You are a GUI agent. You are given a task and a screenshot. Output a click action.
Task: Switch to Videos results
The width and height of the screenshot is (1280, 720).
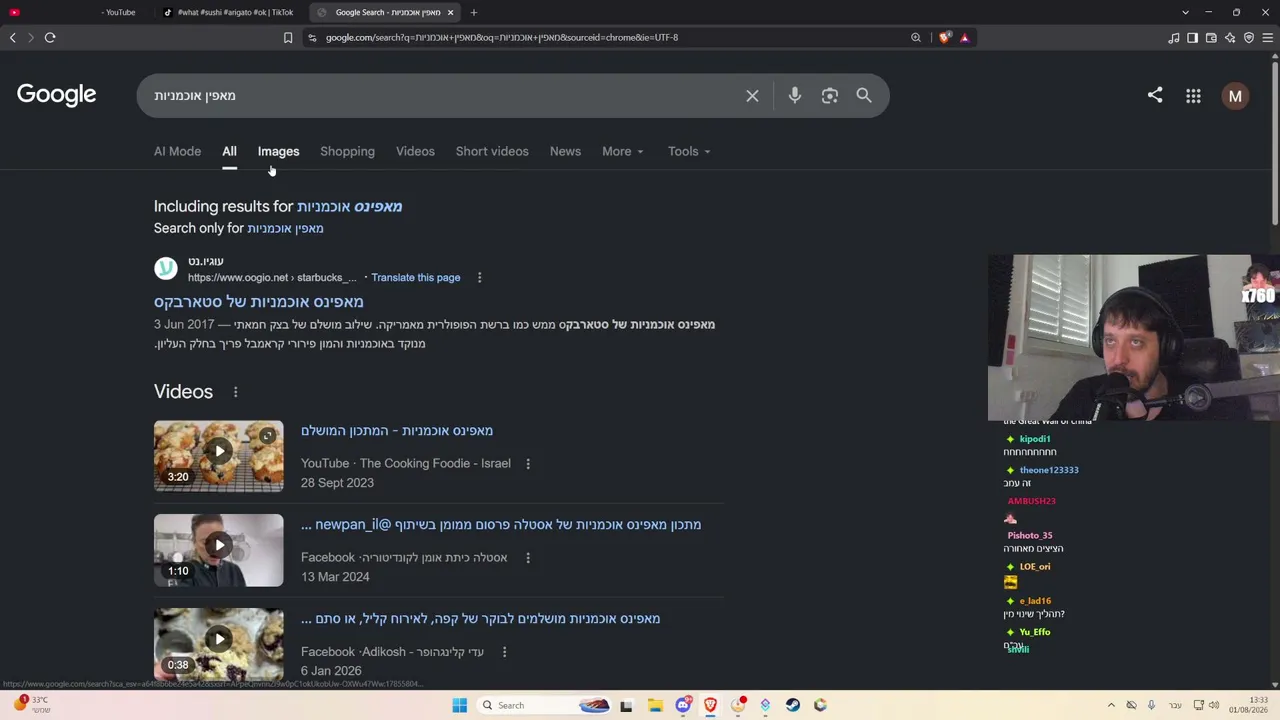pos(415,152)
